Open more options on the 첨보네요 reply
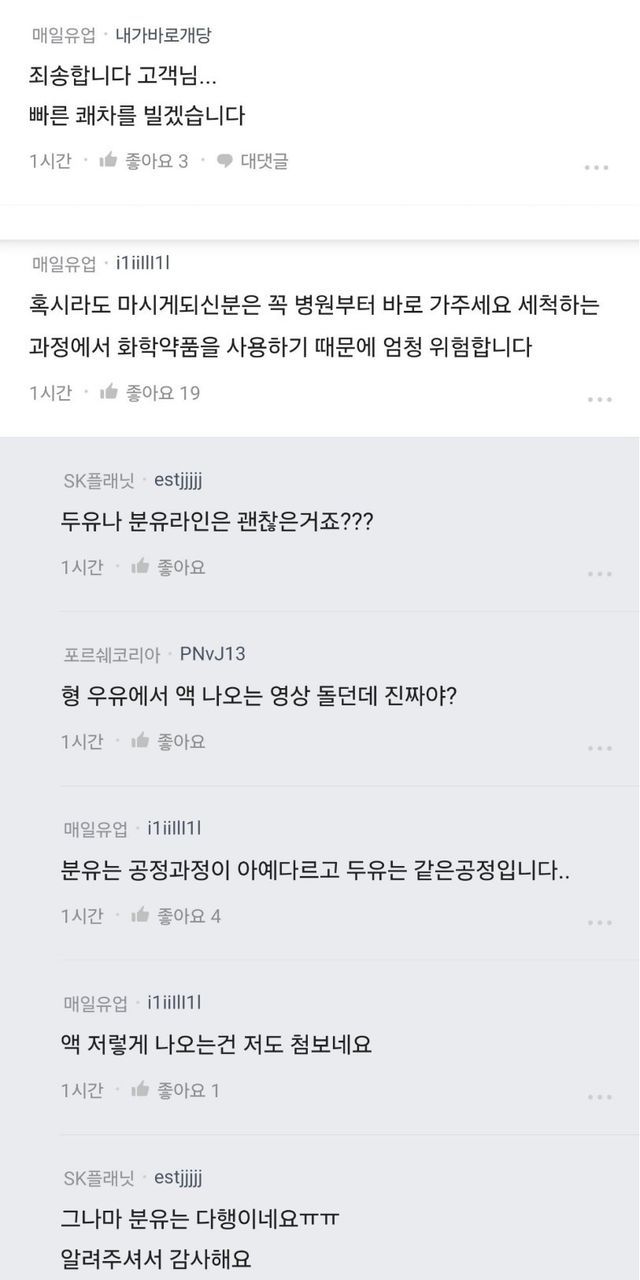Screen dimensions: 640x1280 599,1096
